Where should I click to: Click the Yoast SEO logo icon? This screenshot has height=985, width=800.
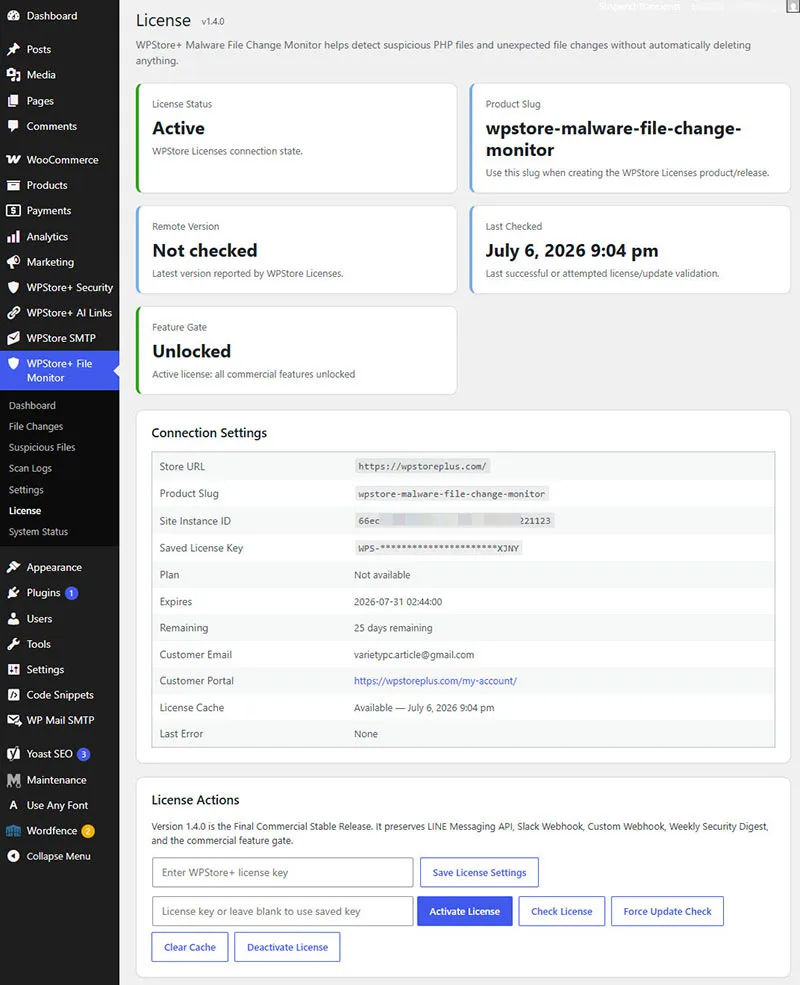click(x=13, y=754)
